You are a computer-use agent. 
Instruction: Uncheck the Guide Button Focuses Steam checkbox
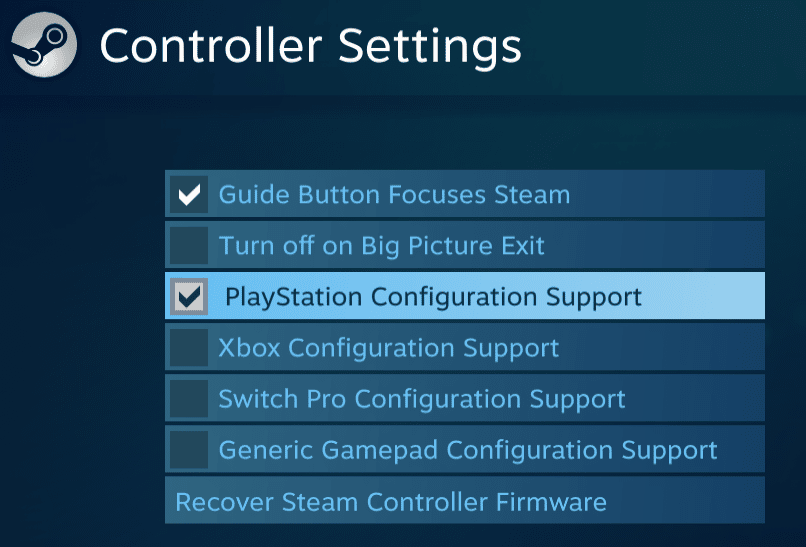pos(188,194)
